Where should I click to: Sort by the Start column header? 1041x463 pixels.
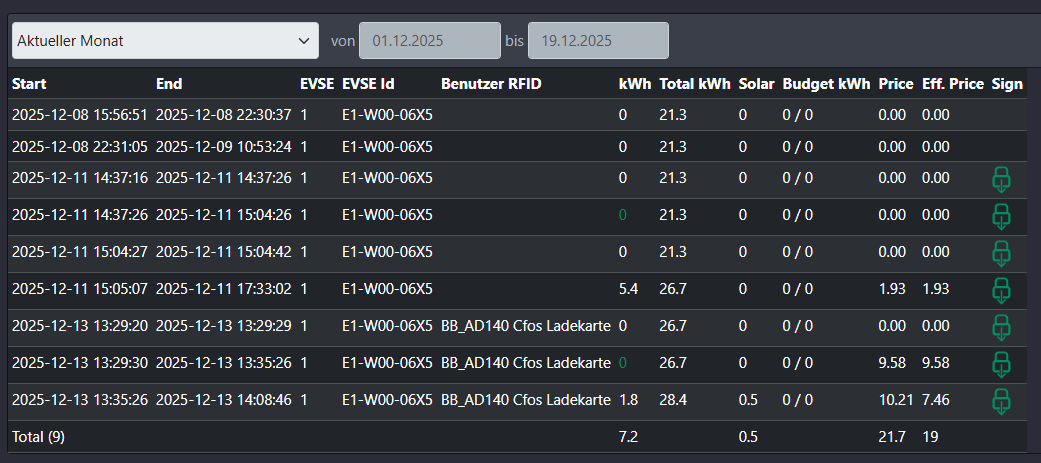point(29,84)
